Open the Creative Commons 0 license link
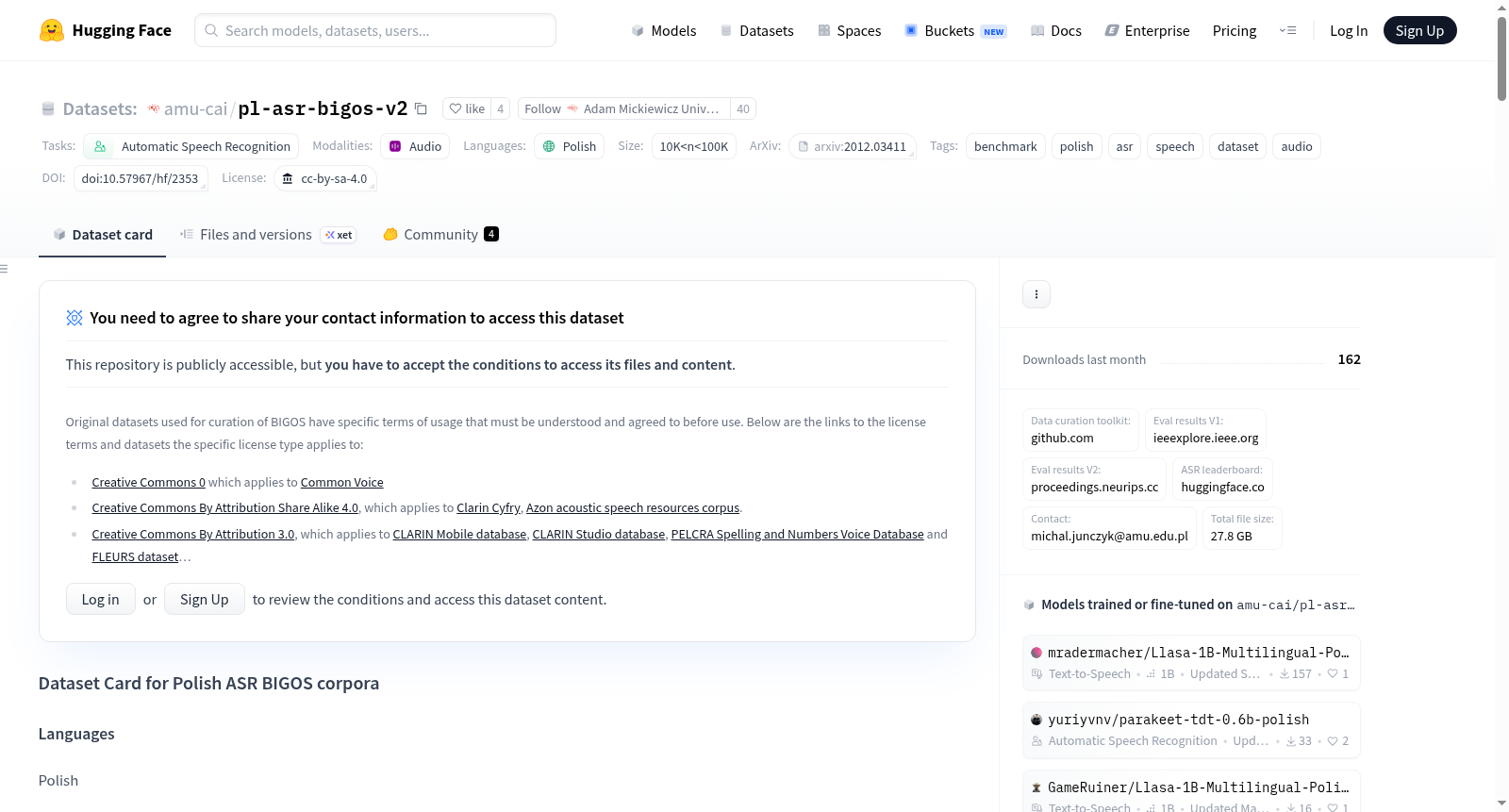 pos(149,482)
